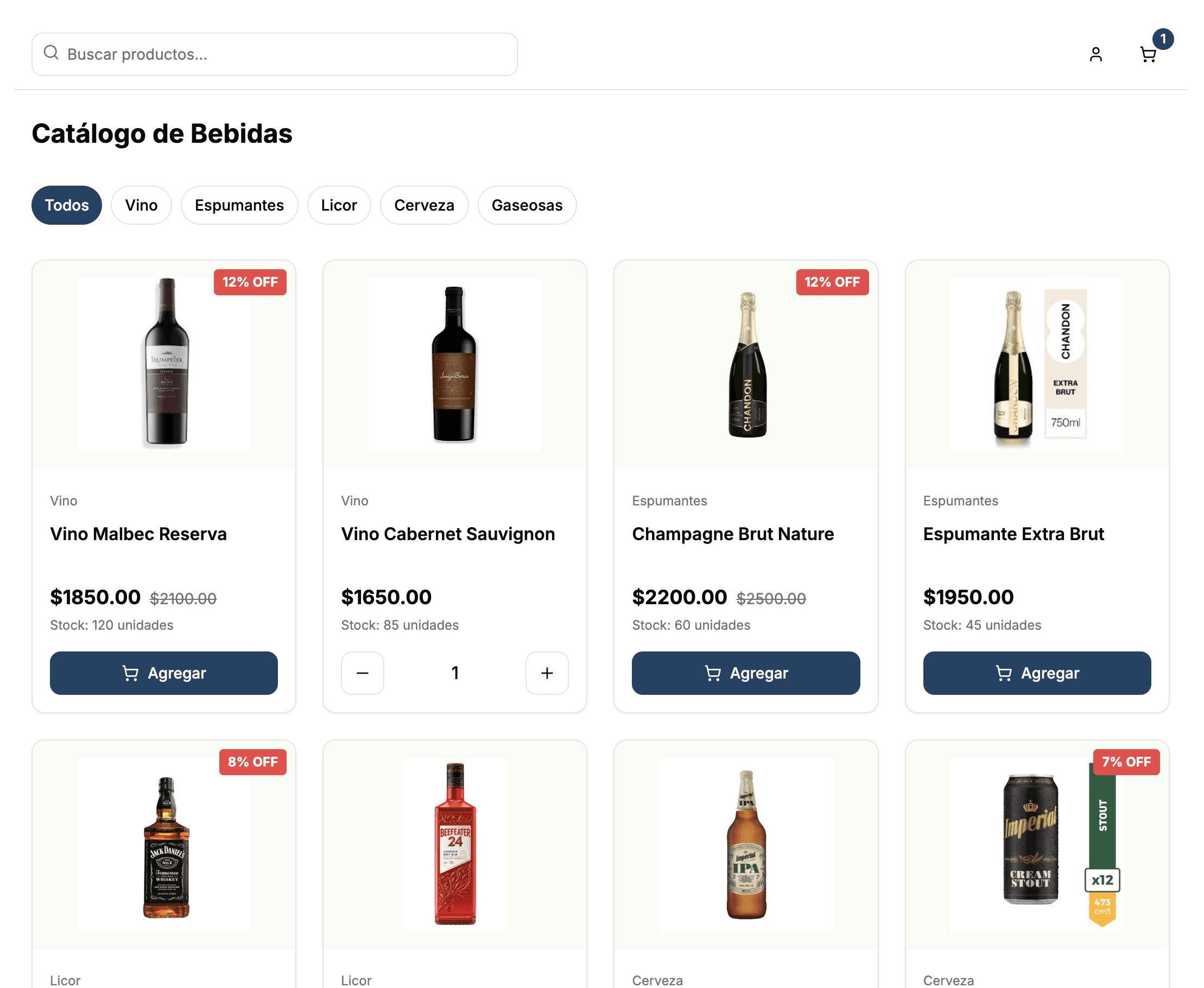Viewport: 1204px width, 988px height.
Task: Click the $2200.00 price
Action: point(680,597)
